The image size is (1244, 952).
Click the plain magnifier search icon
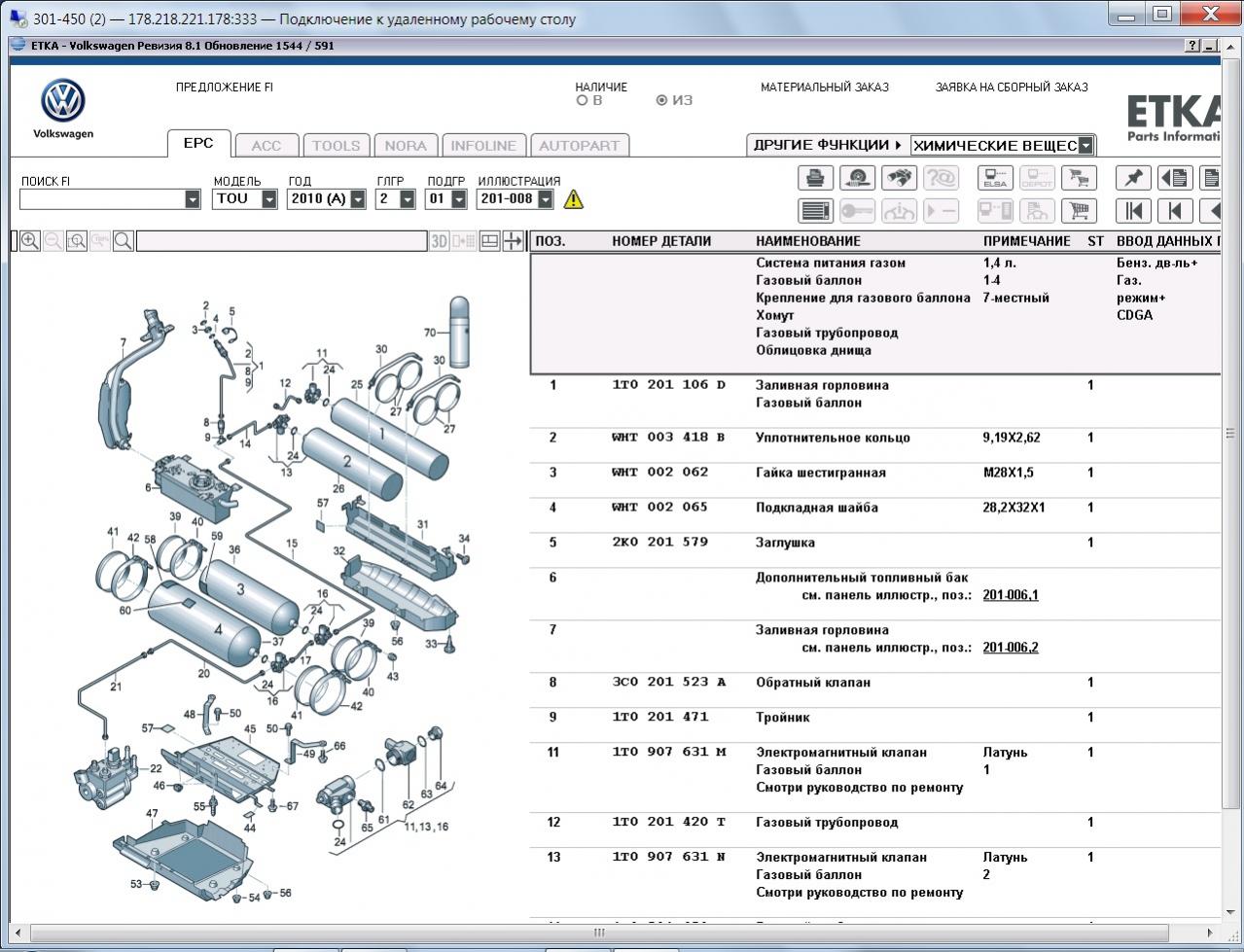[x=124, y=241]
